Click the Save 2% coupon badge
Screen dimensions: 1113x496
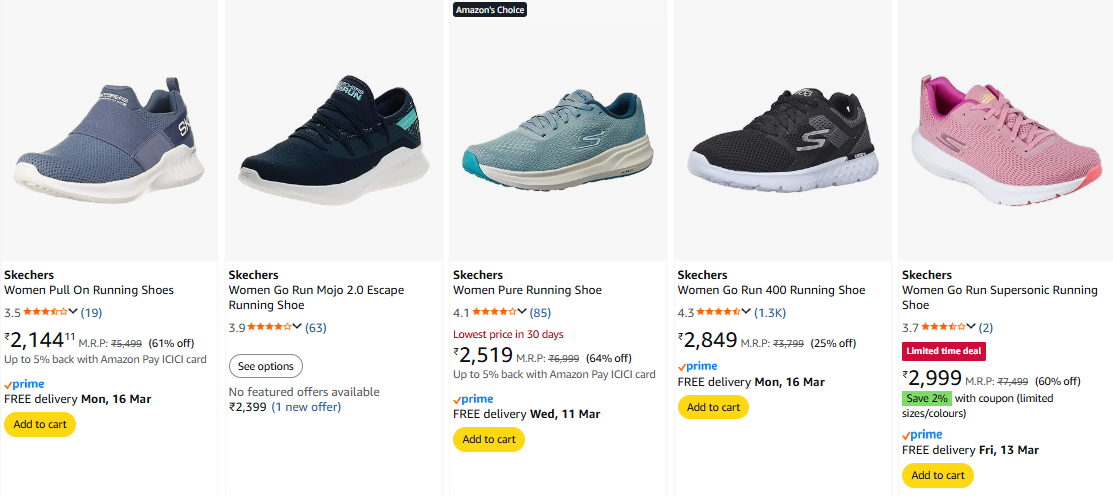click(928, 398)
